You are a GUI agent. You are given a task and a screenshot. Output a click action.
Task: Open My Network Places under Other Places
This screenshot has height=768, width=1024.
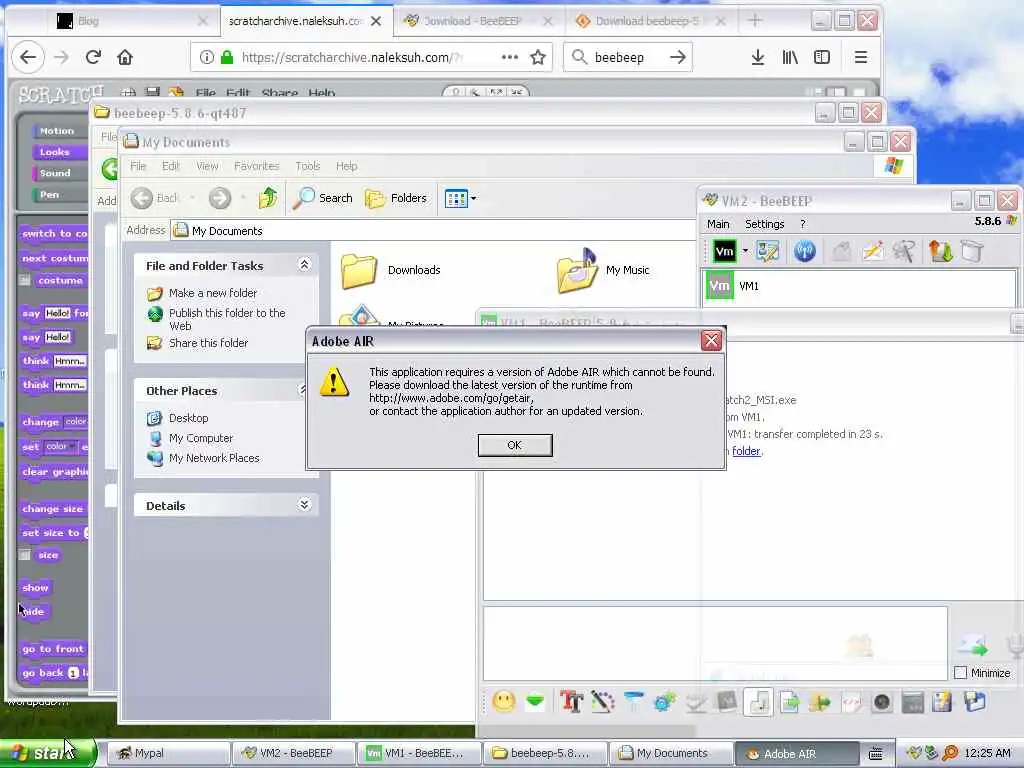click(214, 458)
